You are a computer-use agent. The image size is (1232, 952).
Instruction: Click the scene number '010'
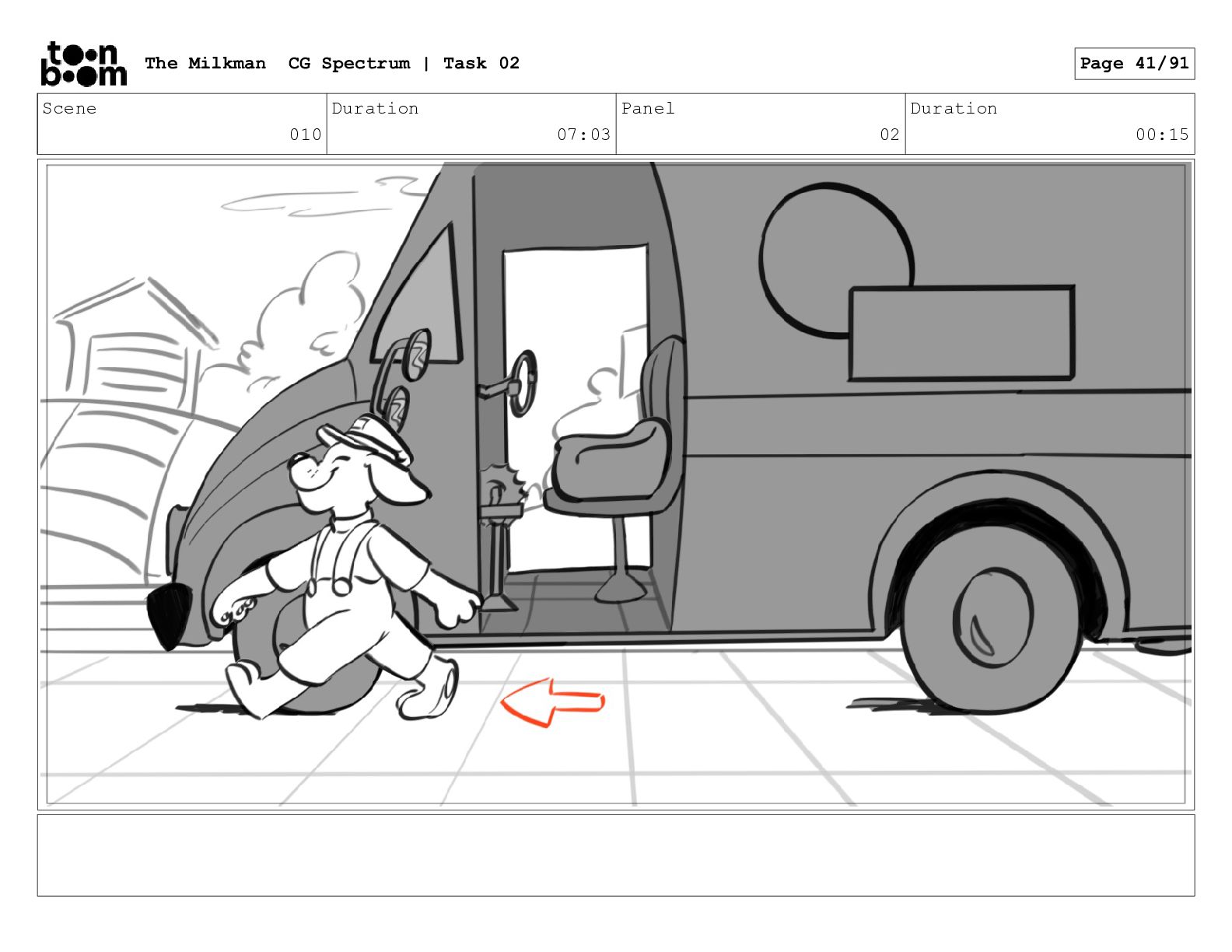pyautogui.click(x=306, y=135)
